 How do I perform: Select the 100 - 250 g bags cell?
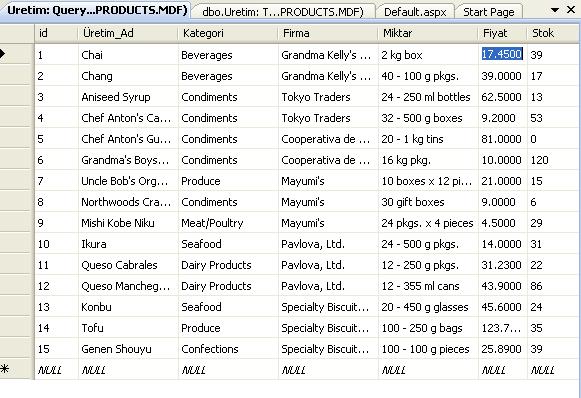428,328
